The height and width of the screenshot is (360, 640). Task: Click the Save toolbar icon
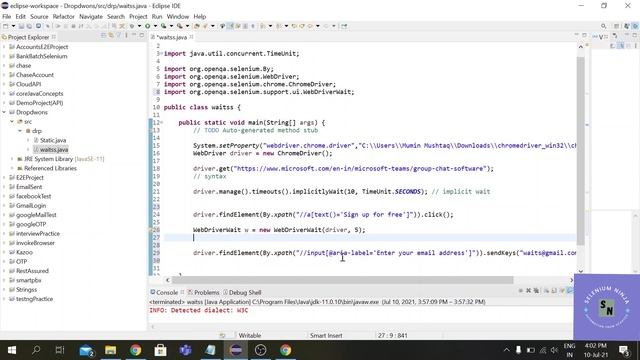(x=21, y=26)
